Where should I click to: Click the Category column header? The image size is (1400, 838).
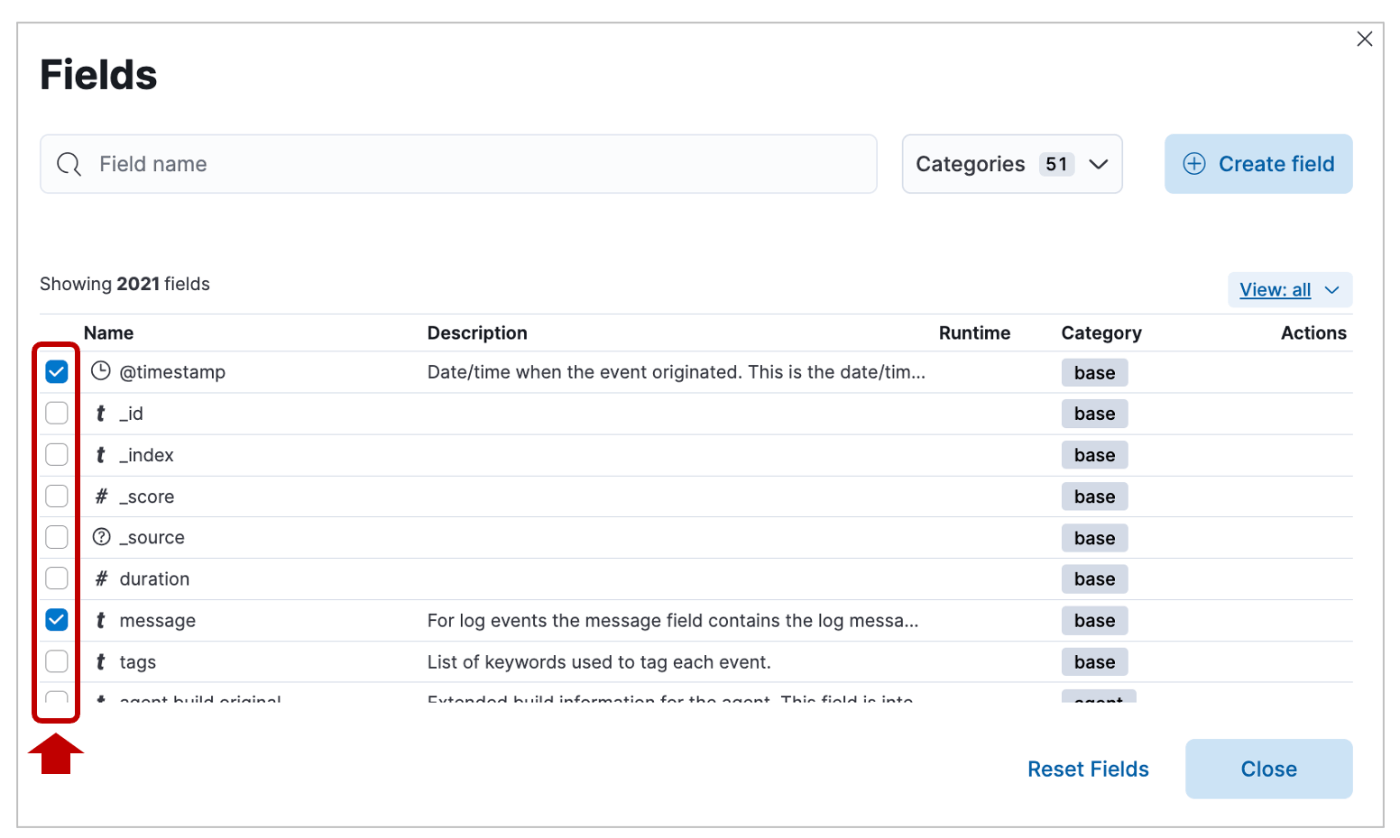tap(1101, 333)
